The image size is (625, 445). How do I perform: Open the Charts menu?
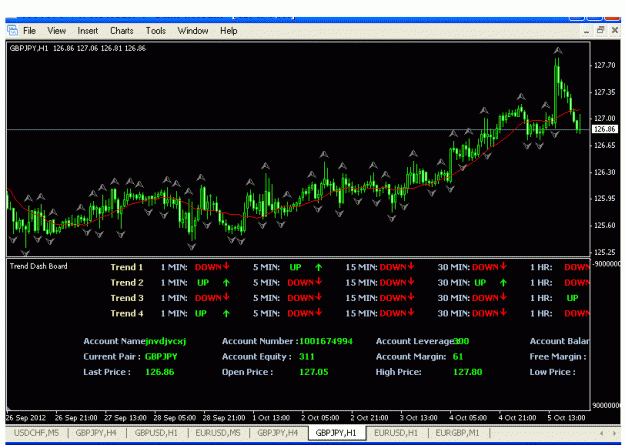122,31
